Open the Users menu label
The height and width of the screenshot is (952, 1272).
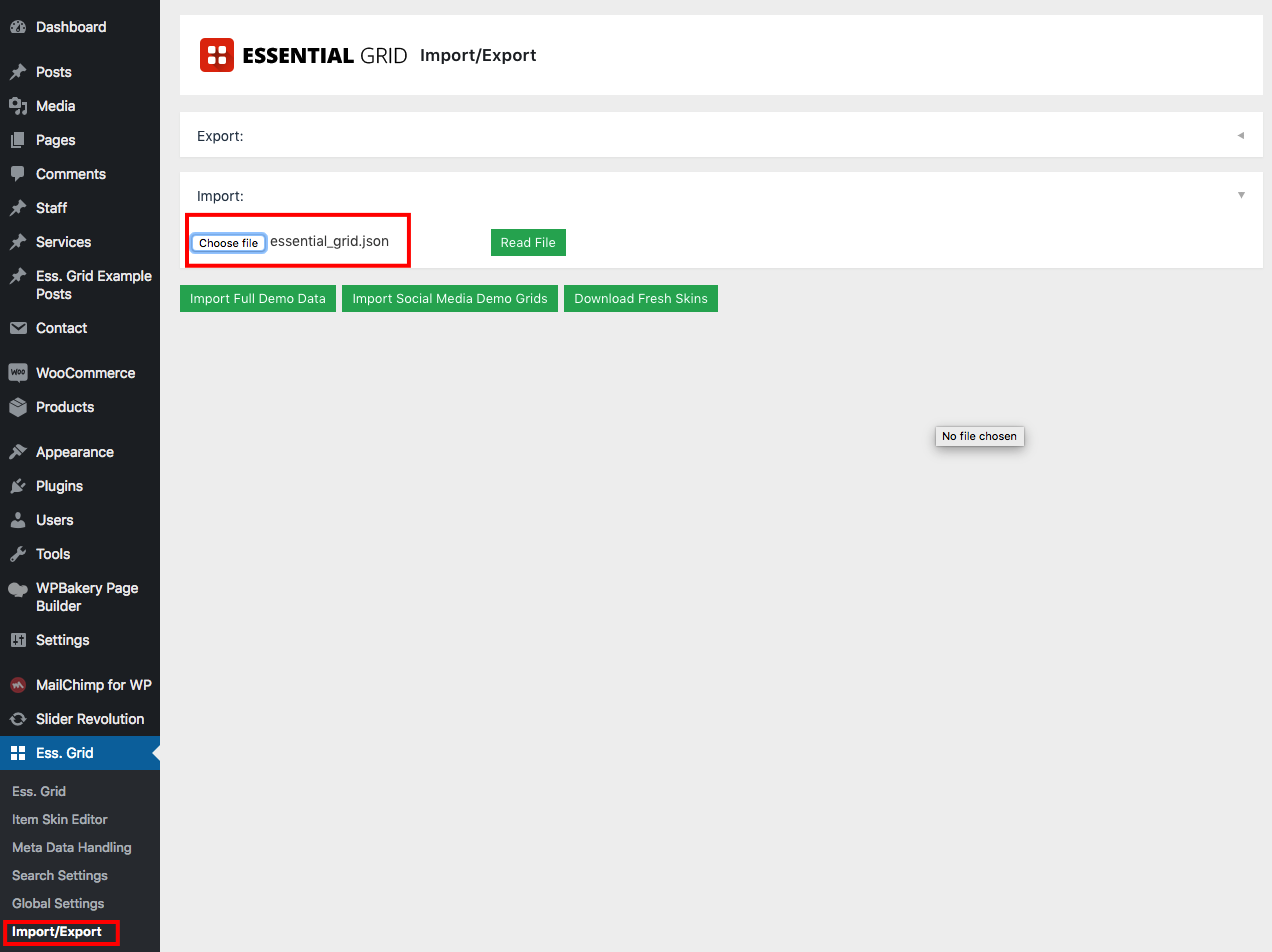click(55, 520)
